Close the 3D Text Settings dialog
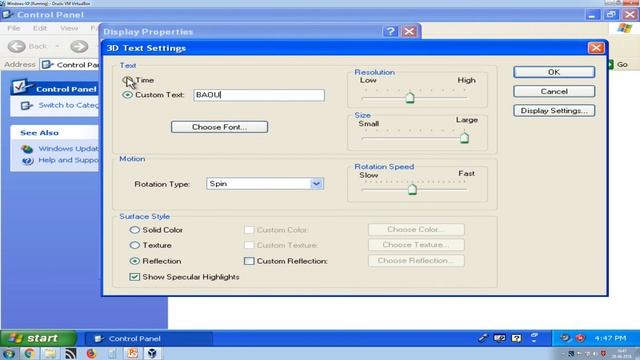Image resolution: width=640 pixels, height=360 pixels. coord(596,48)
